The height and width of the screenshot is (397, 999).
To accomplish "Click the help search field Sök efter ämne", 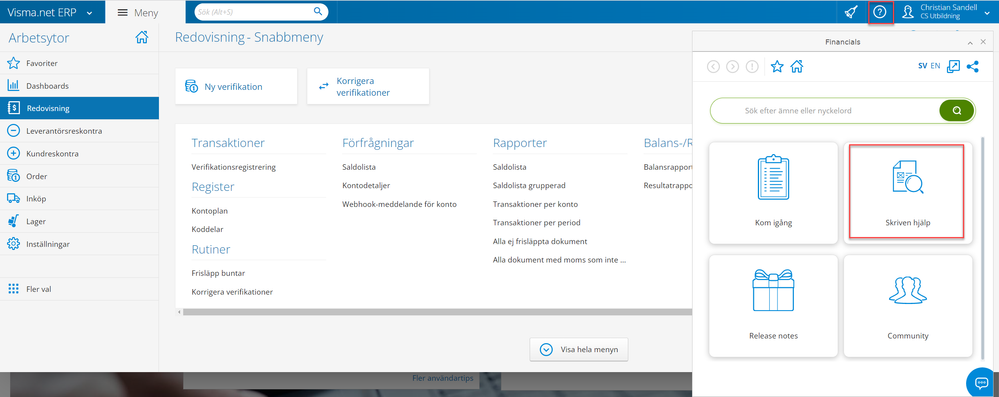I will [826, 110].
